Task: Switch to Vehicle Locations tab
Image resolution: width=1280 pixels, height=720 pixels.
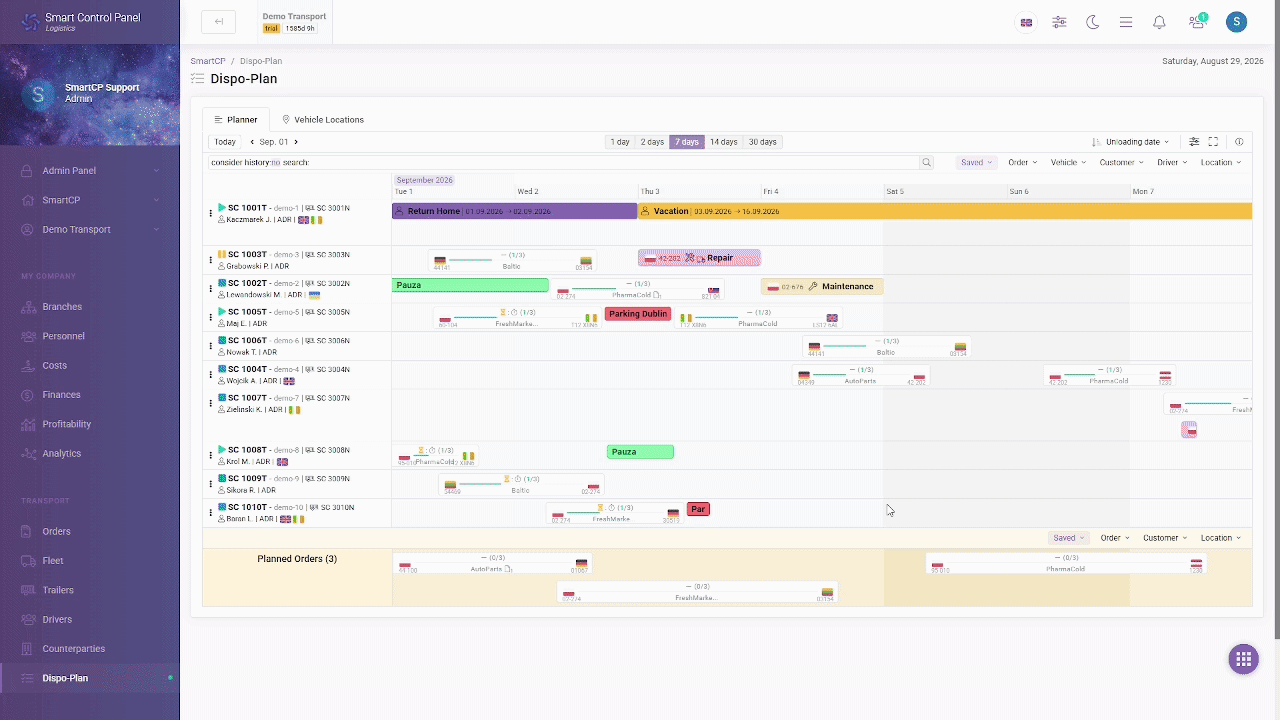Action: tap(322, 120)
